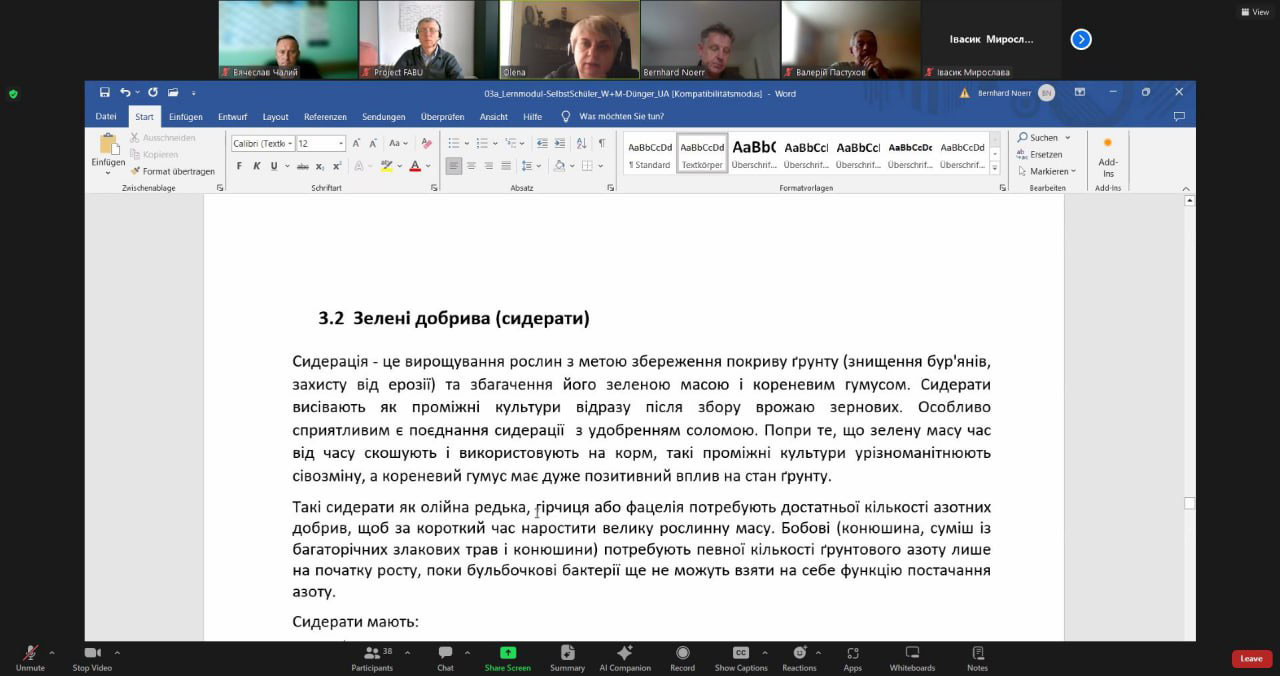
Task: Switch to Überprüfen ribbon tab
Action: pyautogui.click(x=442, y=117)
